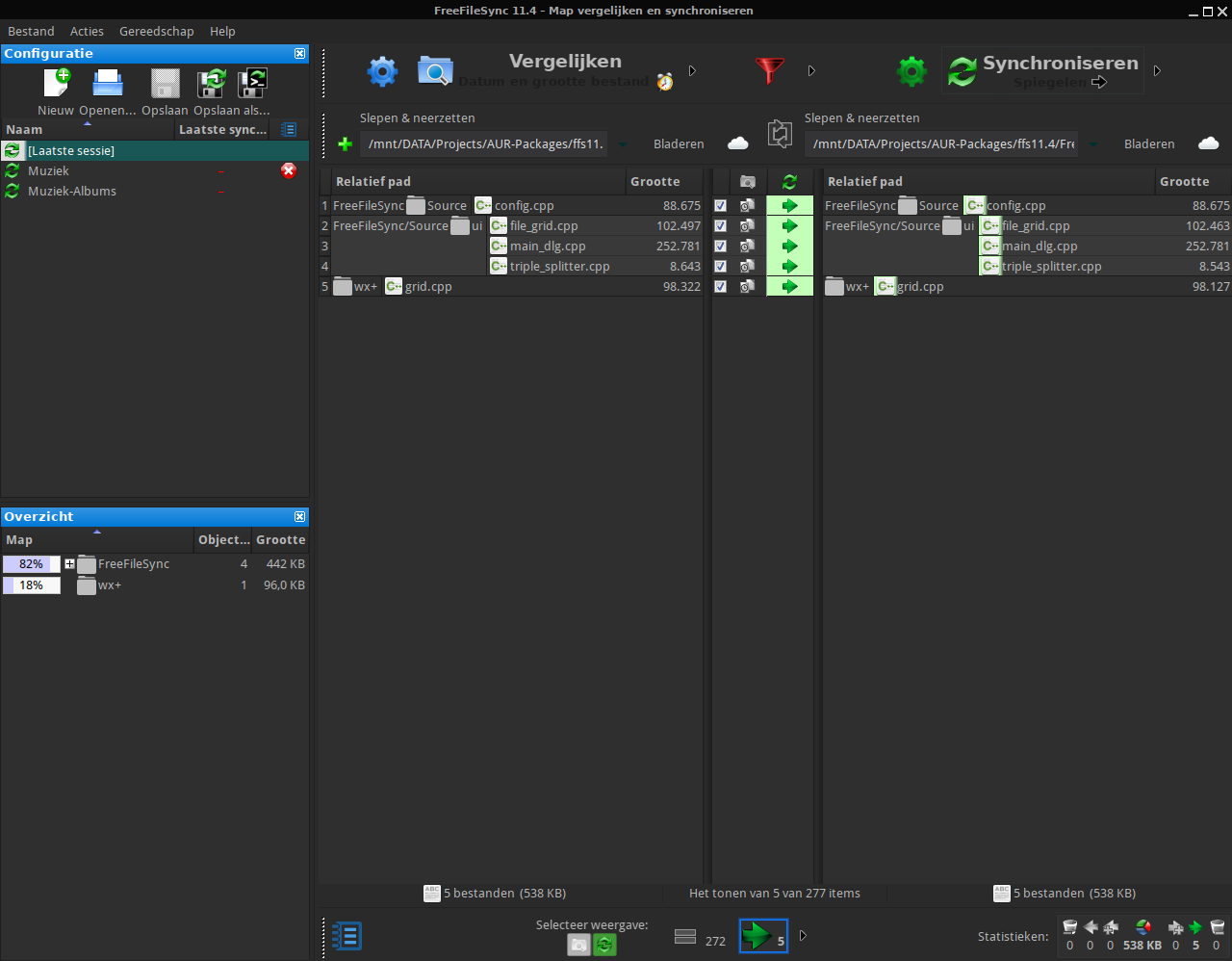The width and height of the screenshot is (1232, 961).
Task: Open the Gereedschap menu
Action: coord(156,32)
